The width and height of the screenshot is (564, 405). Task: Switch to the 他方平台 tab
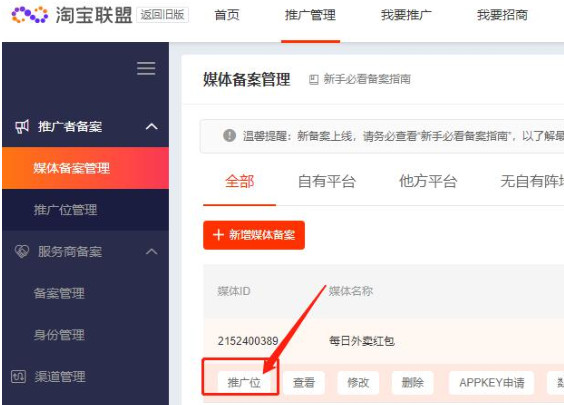tap(428, 181)
